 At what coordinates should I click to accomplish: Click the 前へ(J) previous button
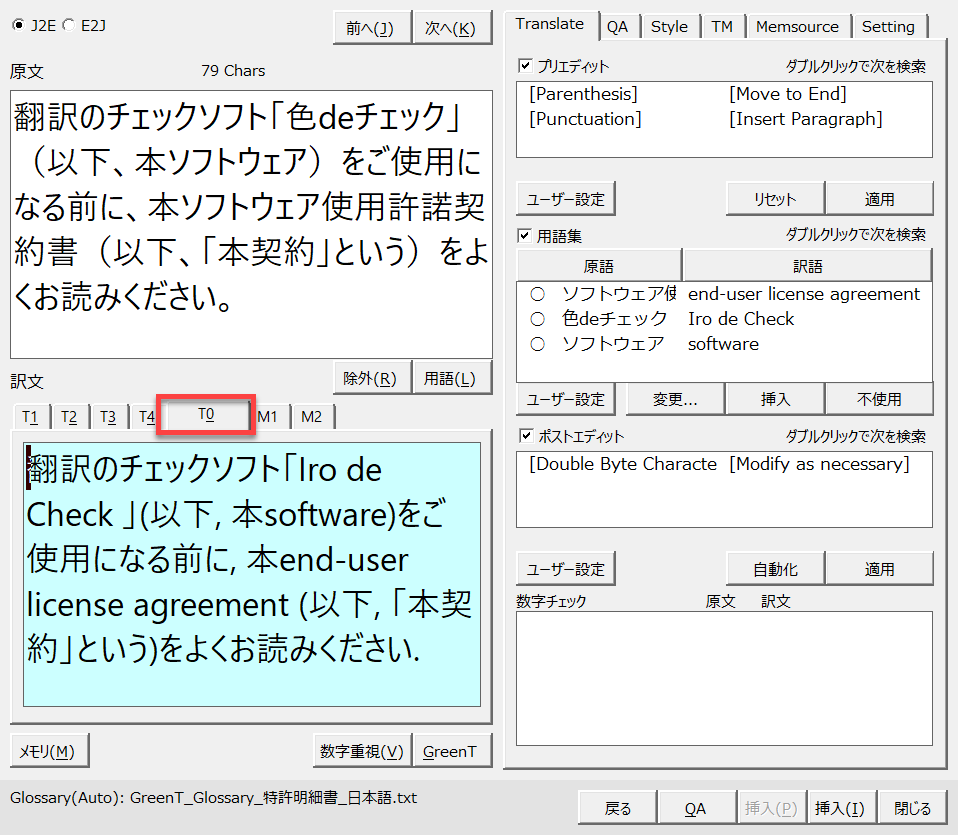[x=370, y=28]
